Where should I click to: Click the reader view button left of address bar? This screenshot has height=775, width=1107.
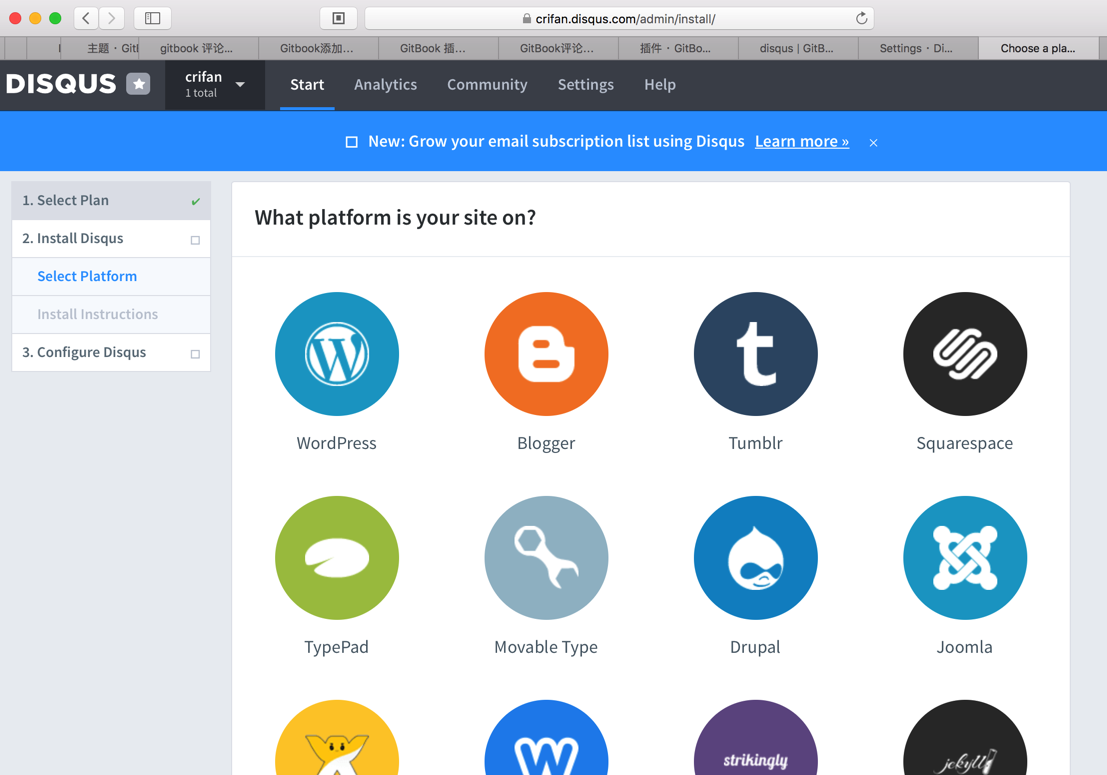338,18
